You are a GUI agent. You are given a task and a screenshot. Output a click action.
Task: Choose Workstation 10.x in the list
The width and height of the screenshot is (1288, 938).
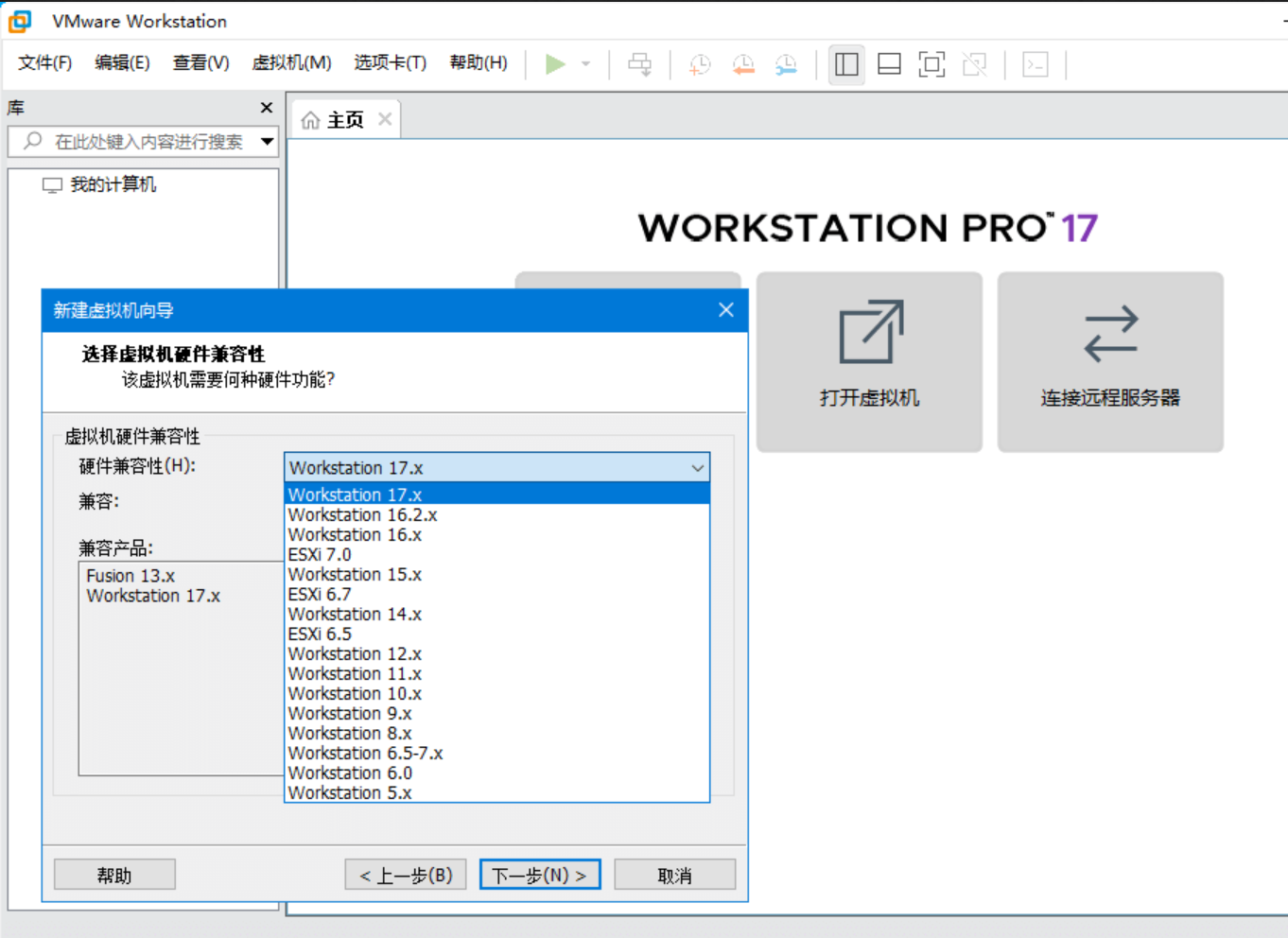[x=497, y=693]
